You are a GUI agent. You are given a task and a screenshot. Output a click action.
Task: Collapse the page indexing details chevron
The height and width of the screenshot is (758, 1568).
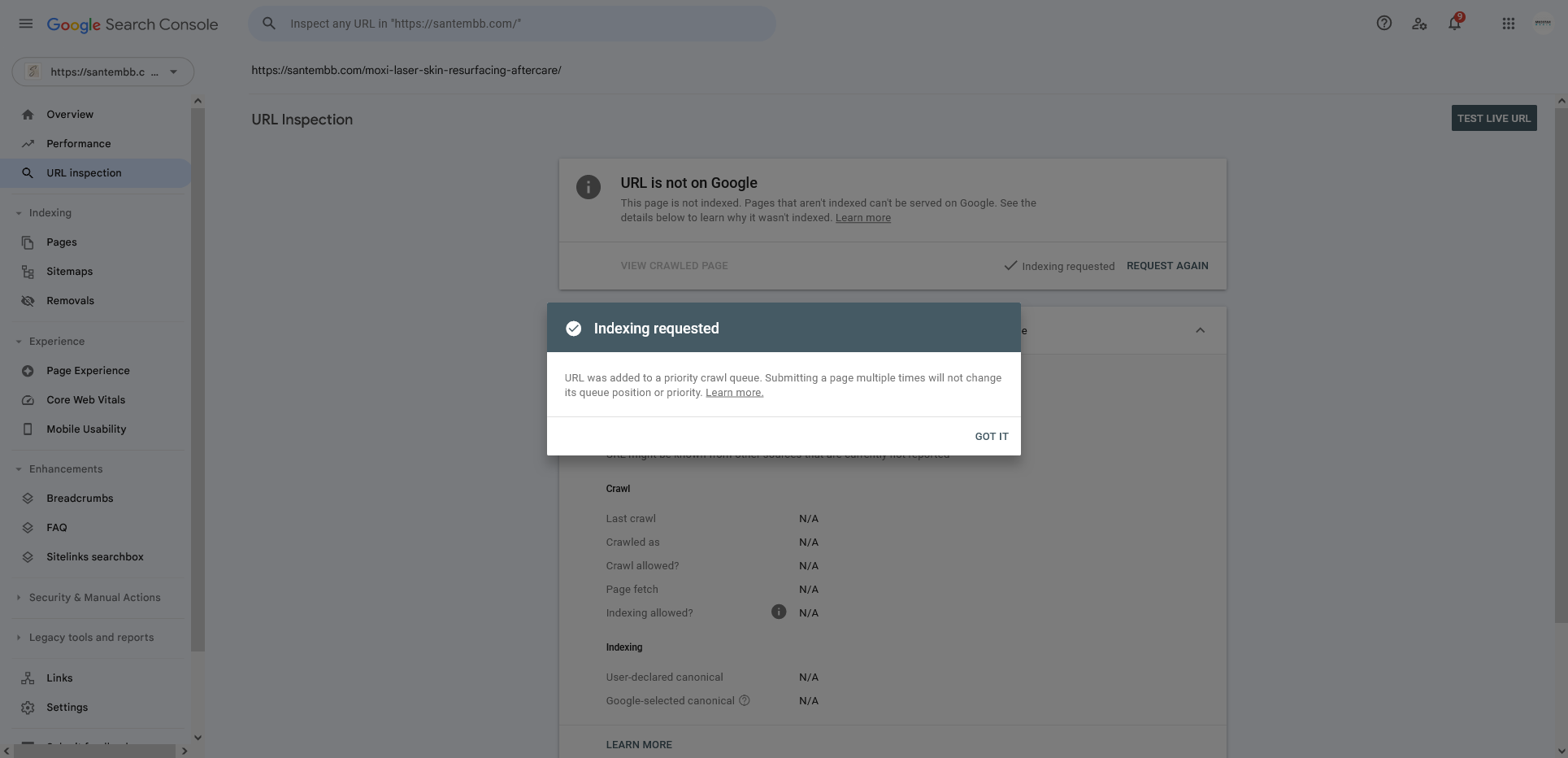1201,330
